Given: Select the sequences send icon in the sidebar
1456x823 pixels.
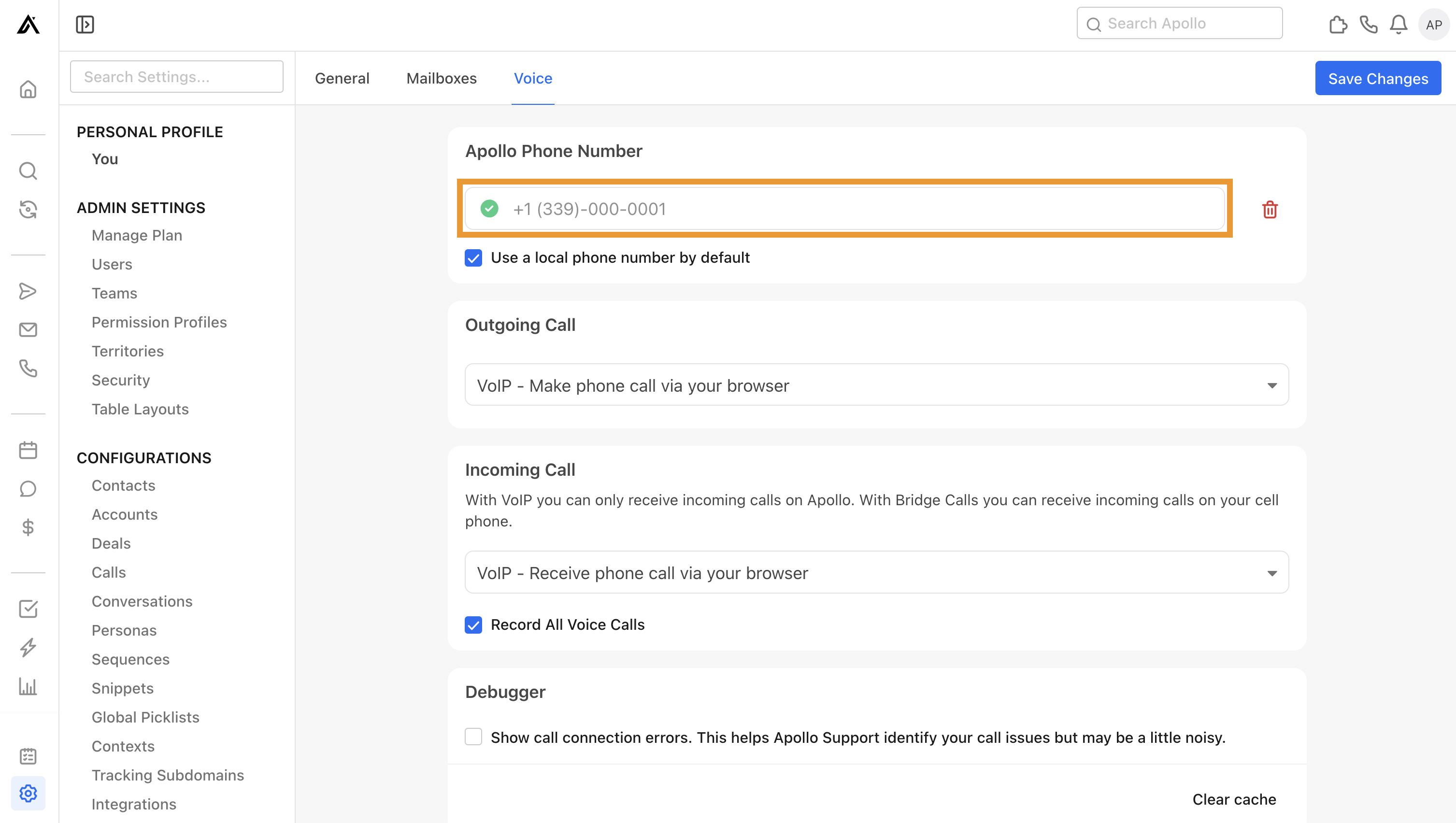Looking at the screenshot, I should tap(28, 291).
